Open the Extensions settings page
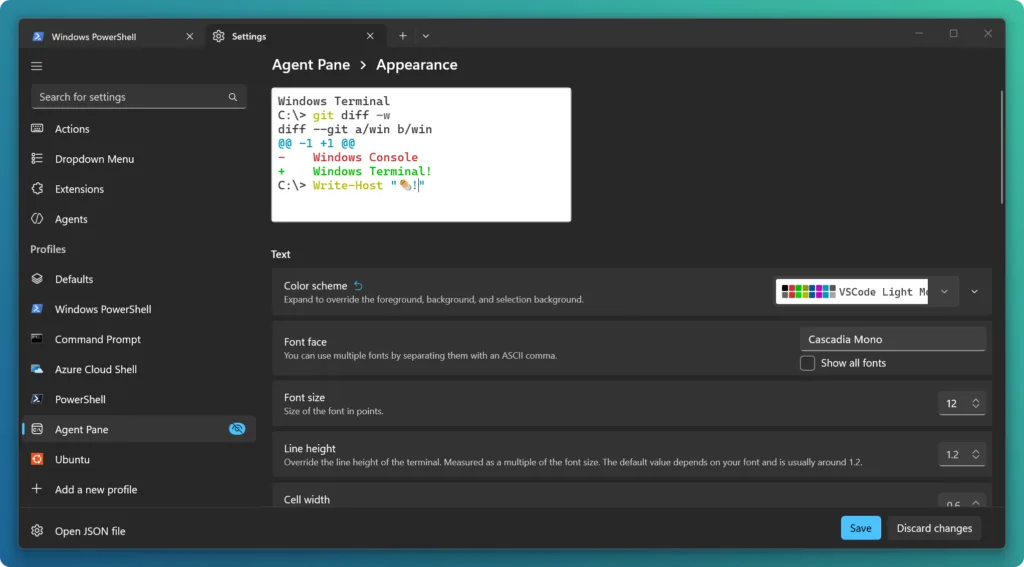This screenshot has width=1024, height=567. tap(139, 189)
